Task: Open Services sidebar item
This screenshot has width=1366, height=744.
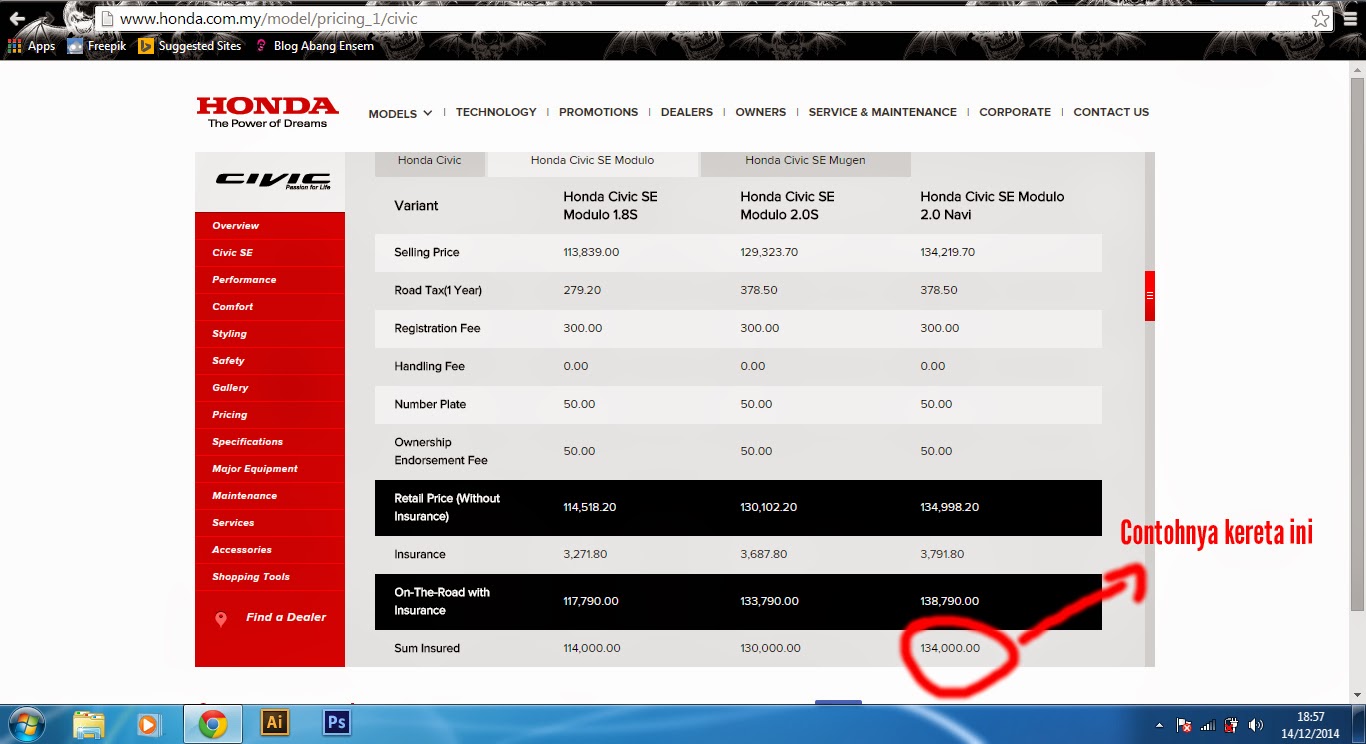Action: tap(270, 523)
